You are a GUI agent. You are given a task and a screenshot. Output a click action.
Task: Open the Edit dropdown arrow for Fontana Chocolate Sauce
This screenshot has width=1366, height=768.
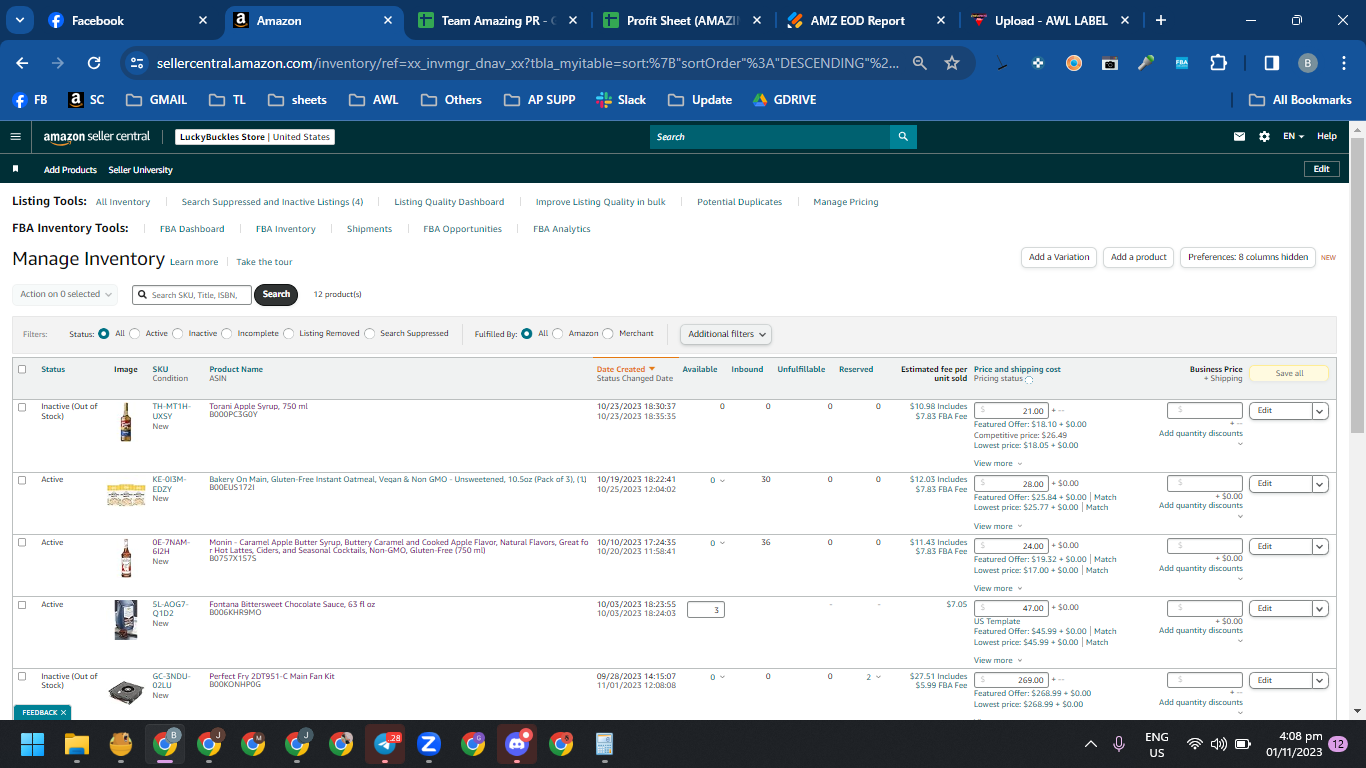[x=1320, y=609]
